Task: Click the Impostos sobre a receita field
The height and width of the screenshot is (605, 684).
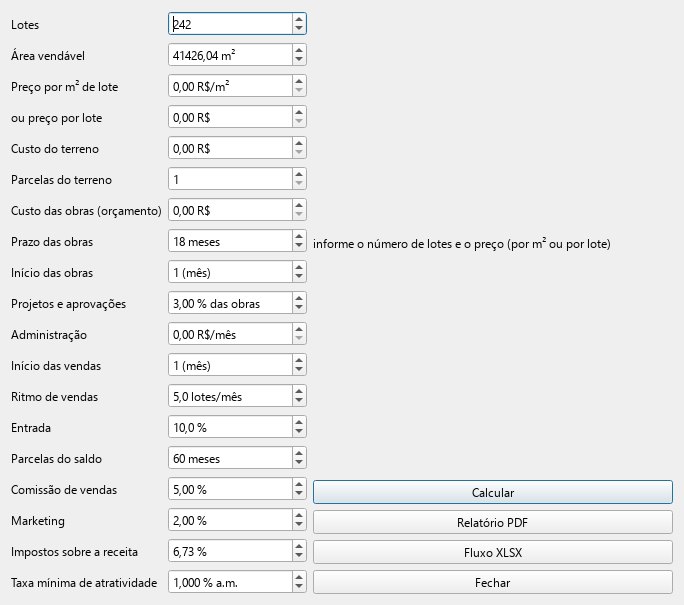Action: [230, 550]
